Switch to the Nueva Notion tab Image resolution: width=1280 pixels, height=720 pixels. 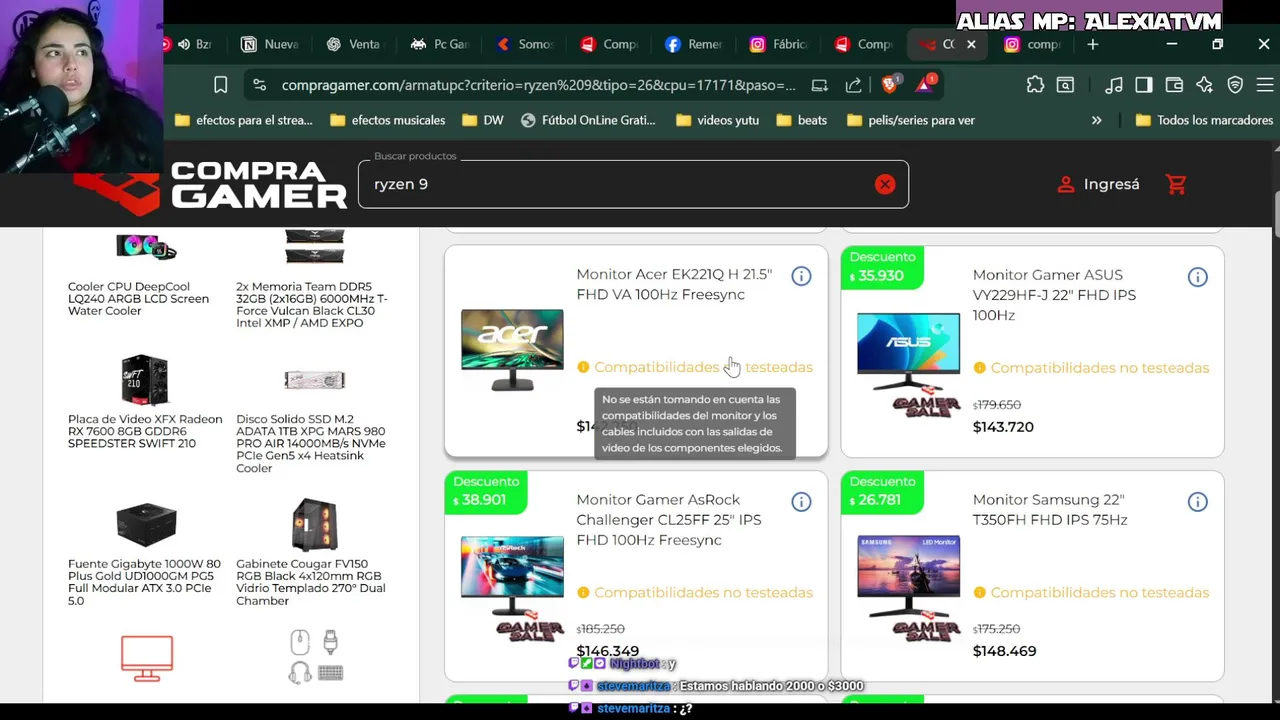click(271, 44)
